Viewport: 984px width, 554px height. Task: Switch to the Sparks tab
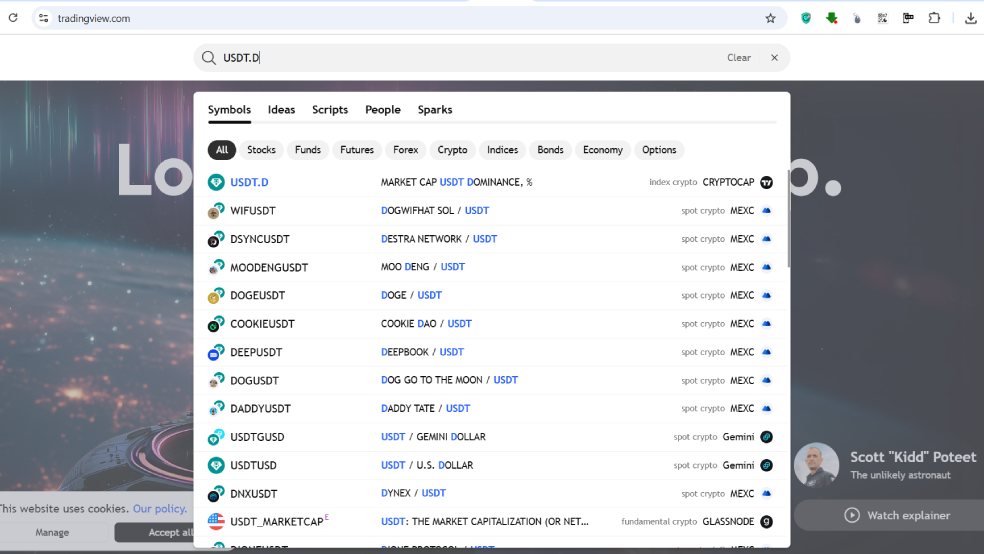435,110
